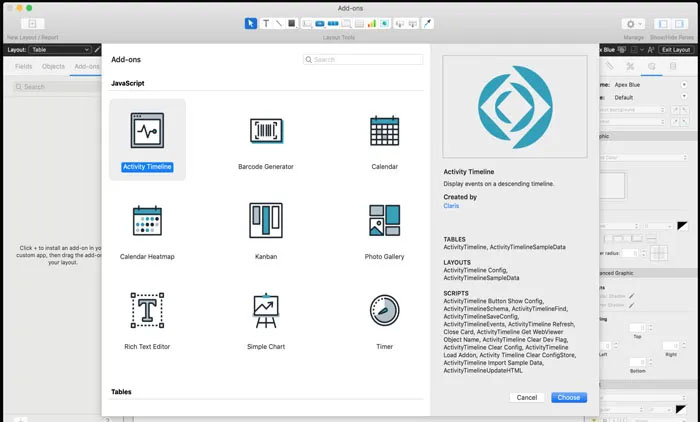This screenshot has height=422, width=700.
Task: Open the Default style arrow menu
Action: pos(683,96)
